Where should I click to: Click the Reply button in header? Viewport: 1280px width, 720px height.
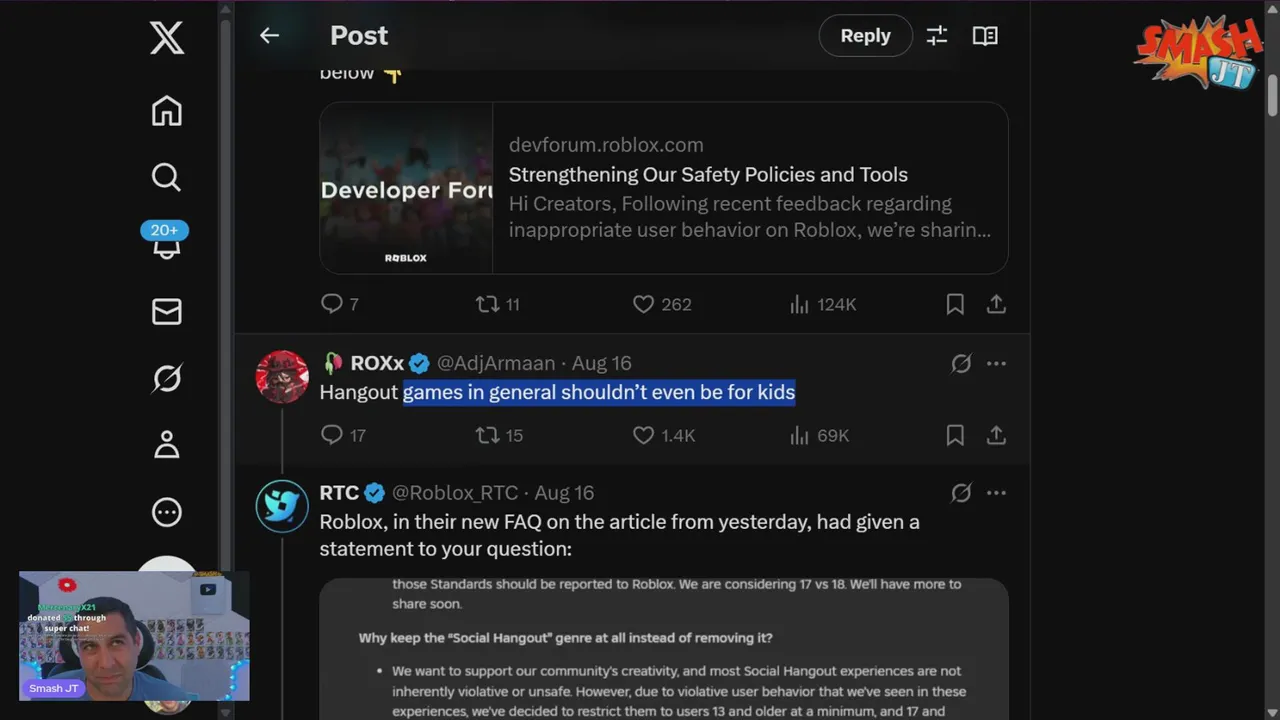[865, 36]
